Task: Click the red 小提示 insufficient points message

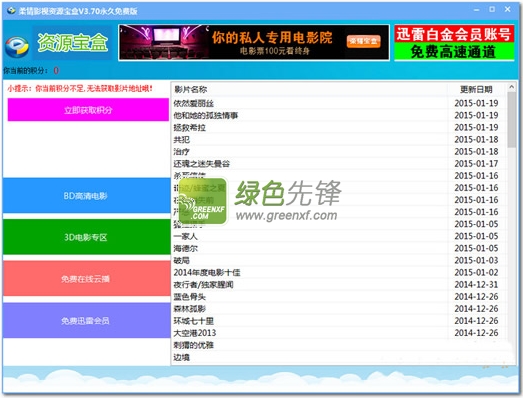Action: tap(80, 88)
